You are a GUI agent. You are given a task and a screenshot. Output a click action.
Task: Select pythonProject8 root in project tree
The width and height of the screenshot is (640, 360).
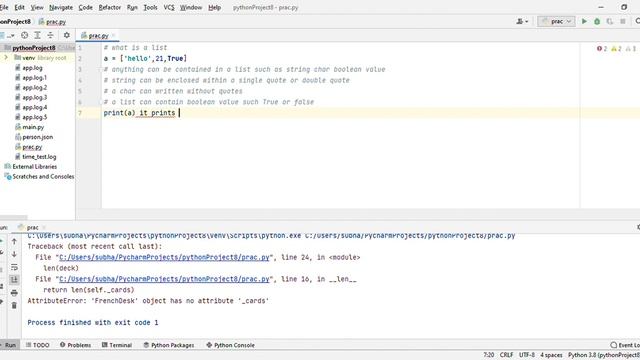tap(33, 48)
